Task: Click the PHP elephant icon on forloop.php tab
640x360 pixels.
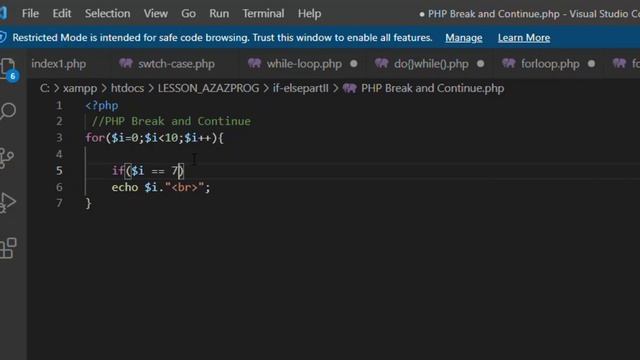Action: [x=509, y=63]
